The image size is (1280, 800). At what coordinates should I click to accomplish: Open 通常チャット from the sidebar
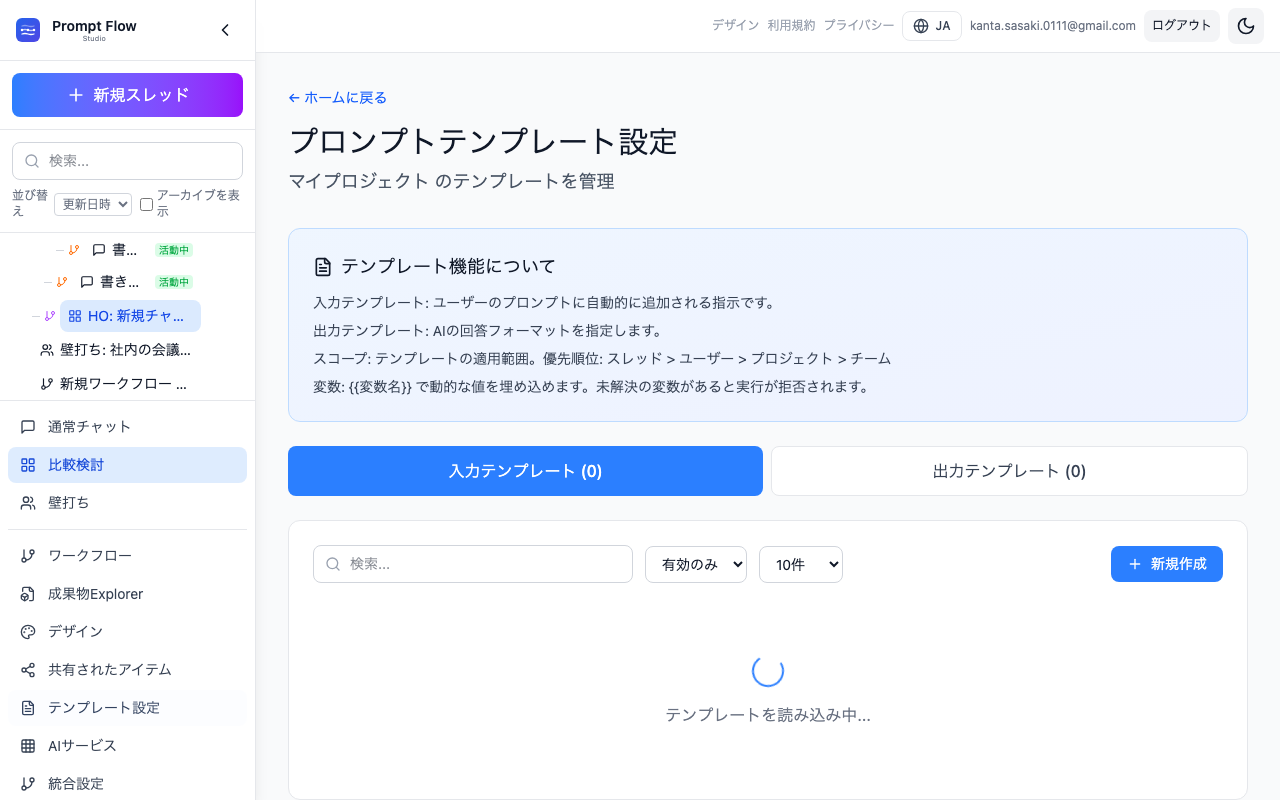click(x=127, y=427)
